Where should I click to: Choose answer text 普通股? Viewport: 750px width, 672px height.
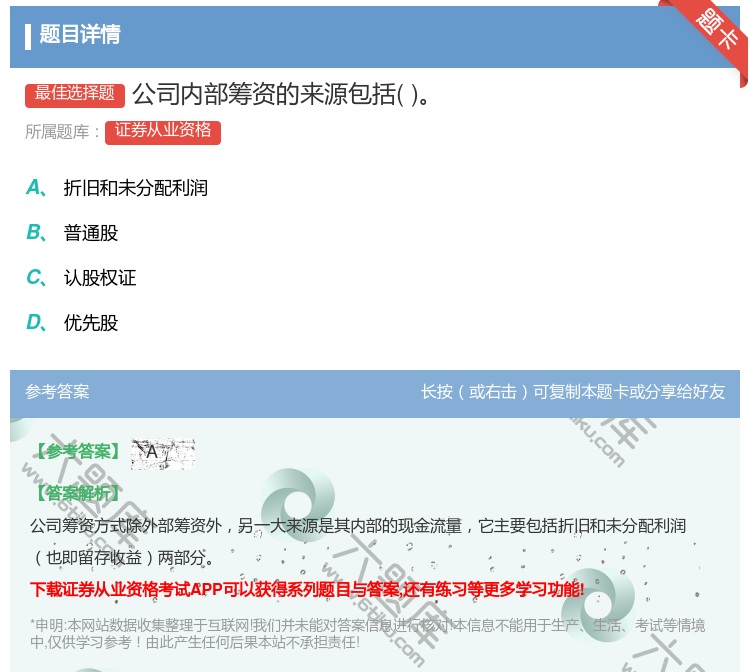coord(91,233)
